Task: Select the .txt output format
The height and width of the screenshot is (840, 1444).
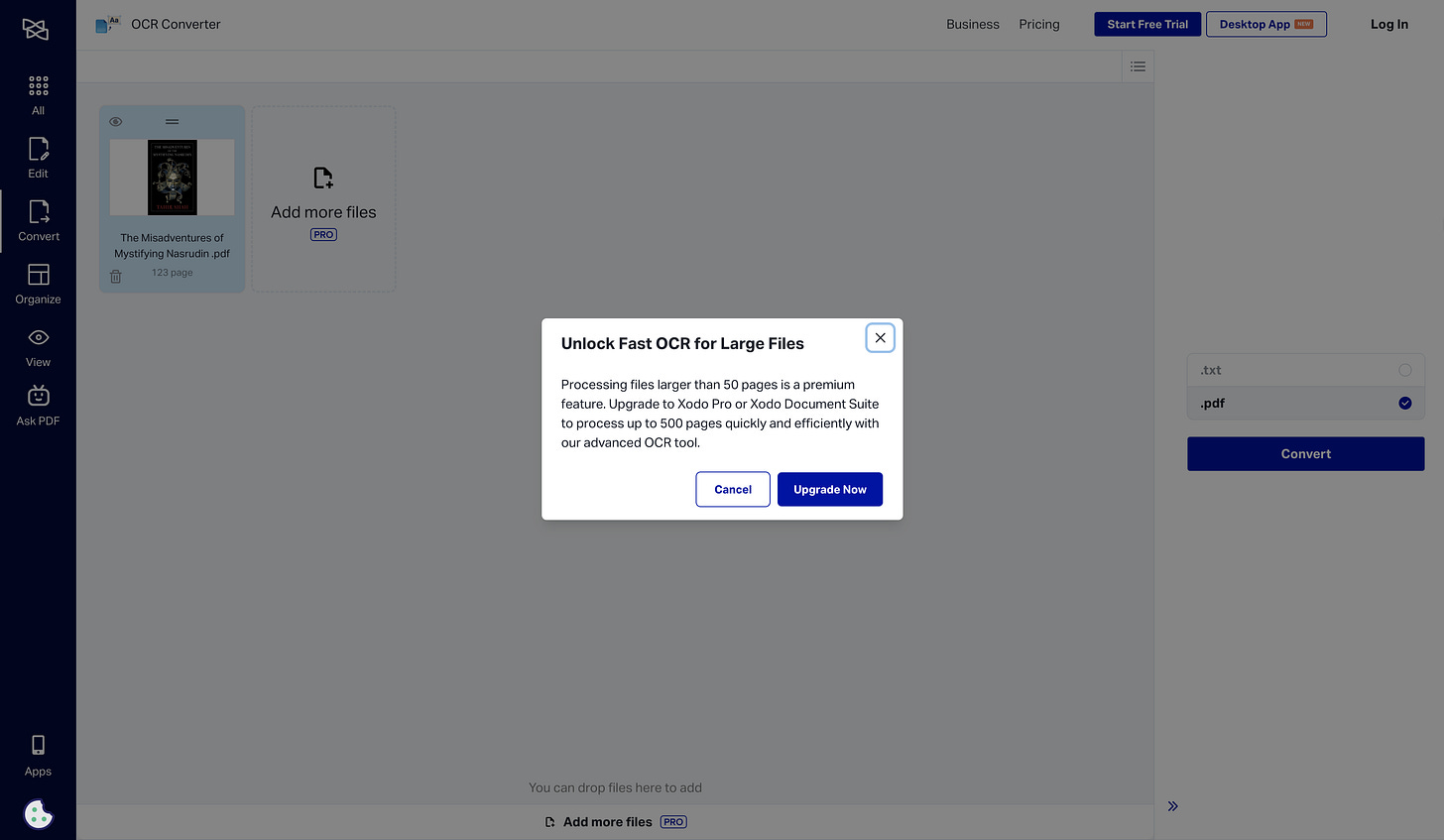Action: pos(1305,370)
